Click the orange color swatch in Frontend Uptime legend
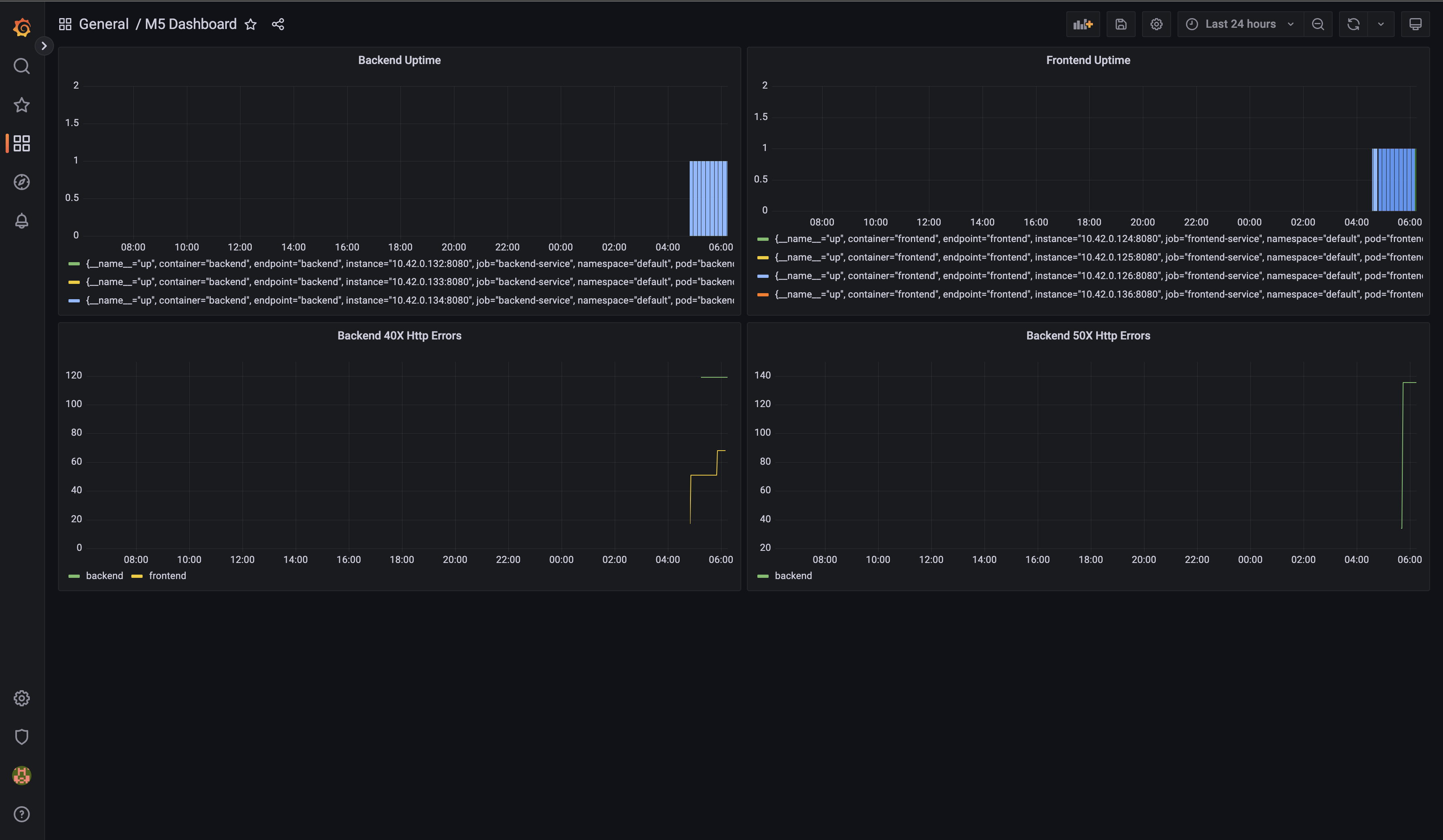 pos(762,295)
